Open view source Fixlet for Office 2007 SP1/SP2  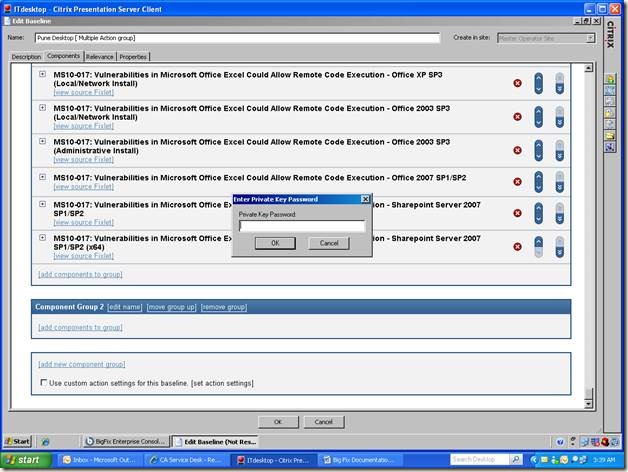coord(84,187)
